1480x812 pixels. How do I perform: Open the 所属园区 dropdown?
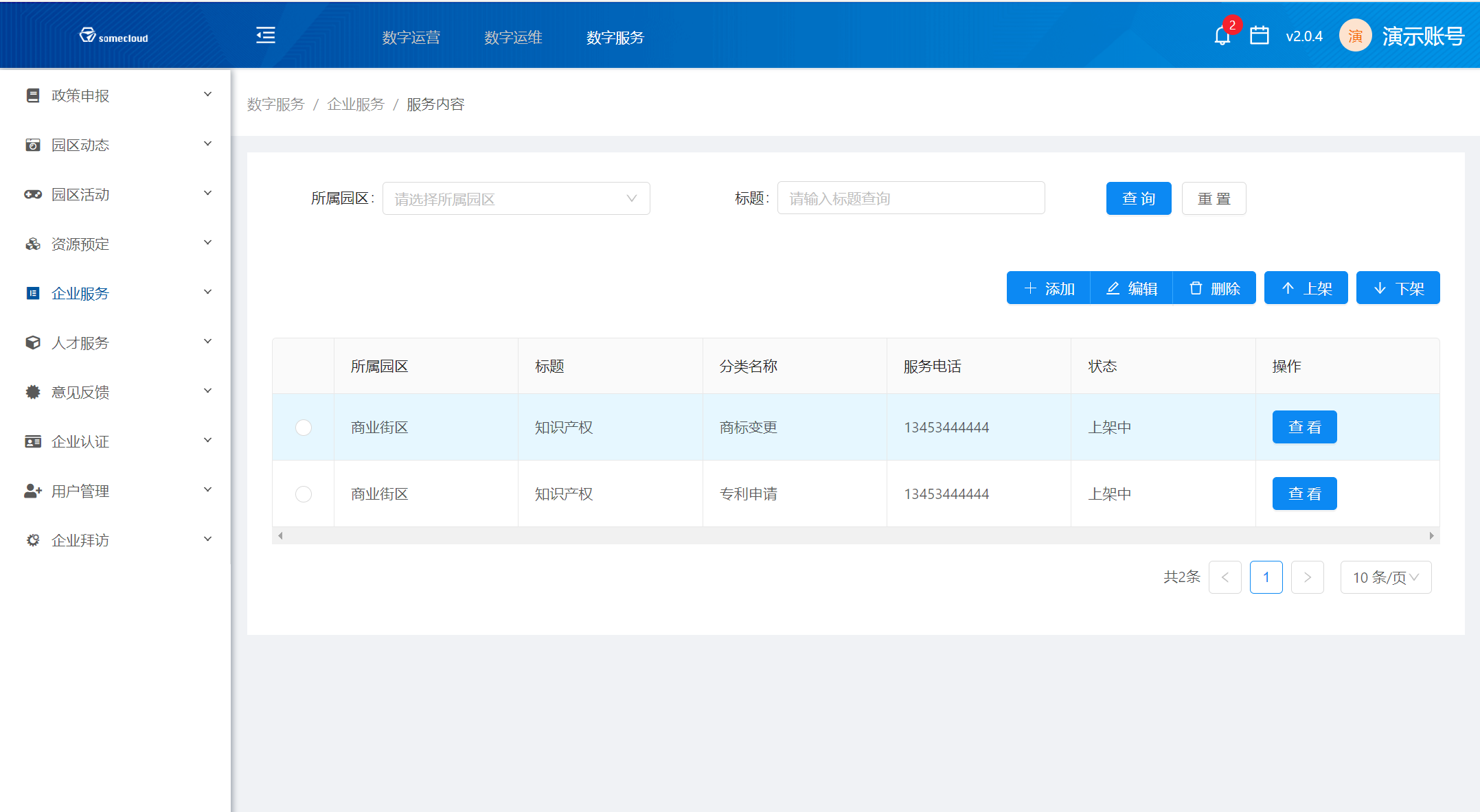pos(516,198)
